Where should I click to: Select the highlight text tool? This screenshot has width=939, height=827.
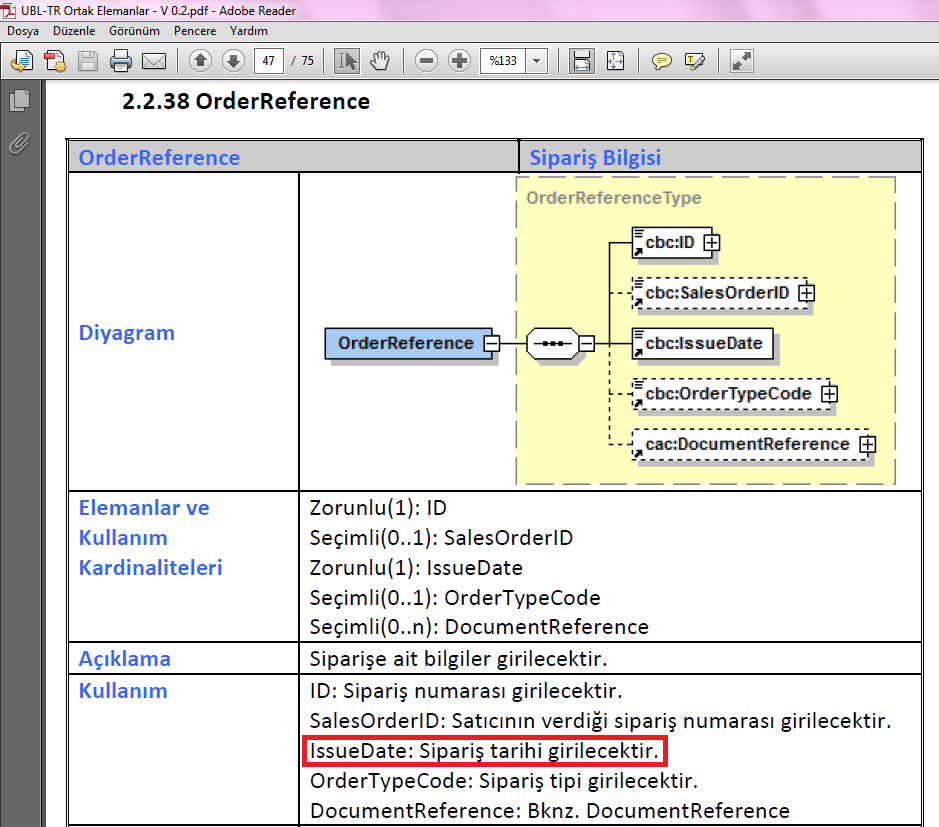click(x=694, y=61)
